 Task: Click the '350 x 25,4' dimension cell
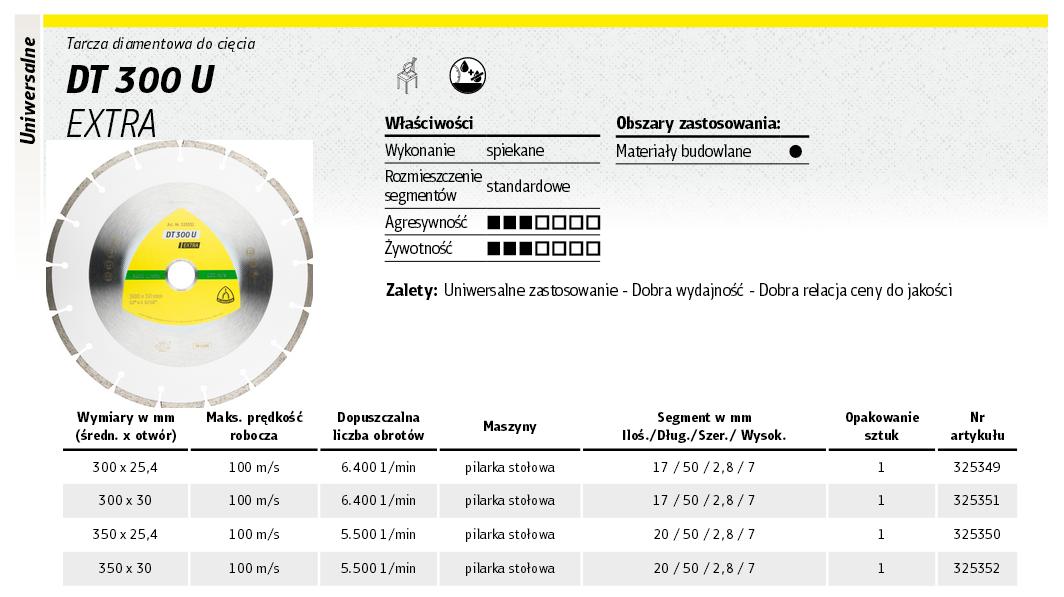(125, 535)
